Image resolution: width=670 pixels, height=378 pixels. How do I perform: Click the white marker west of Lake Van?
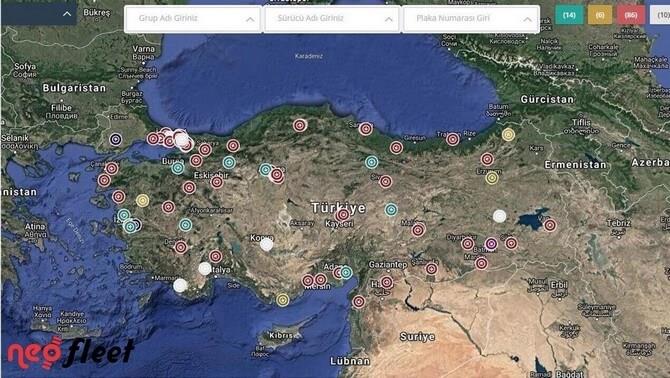[x=500, y=216]
